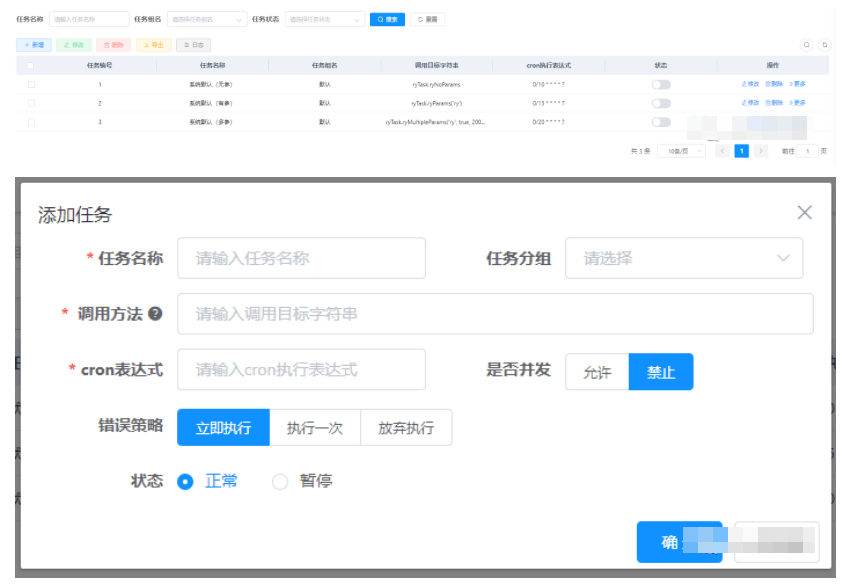The image size is (842, 585).
Task: Click the cron cell 0/15 * * * * ?
Action: [x=548, y=103]
